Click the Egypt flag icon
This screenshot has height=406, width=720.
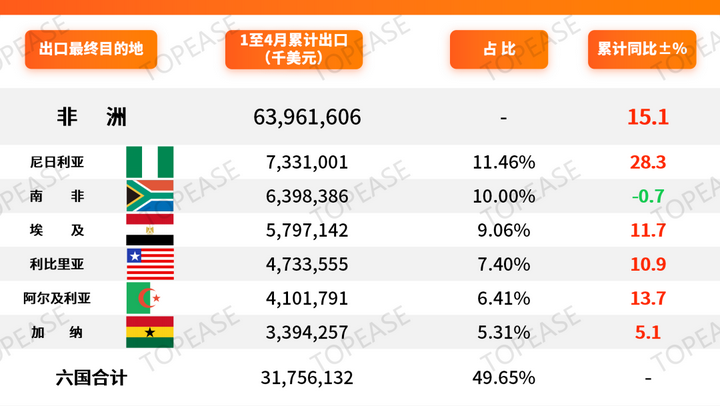coord(150,230)
